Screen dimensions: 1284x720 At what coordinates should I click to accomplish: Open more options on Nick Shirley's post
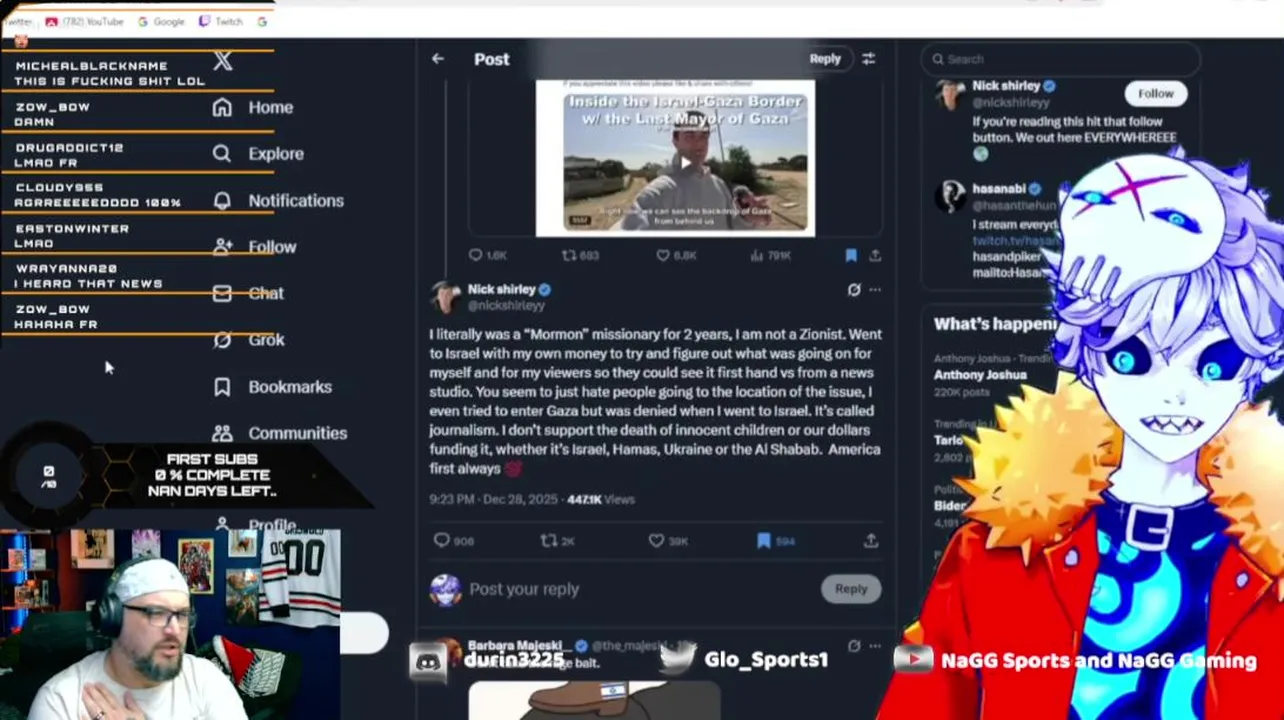[875, 290]
